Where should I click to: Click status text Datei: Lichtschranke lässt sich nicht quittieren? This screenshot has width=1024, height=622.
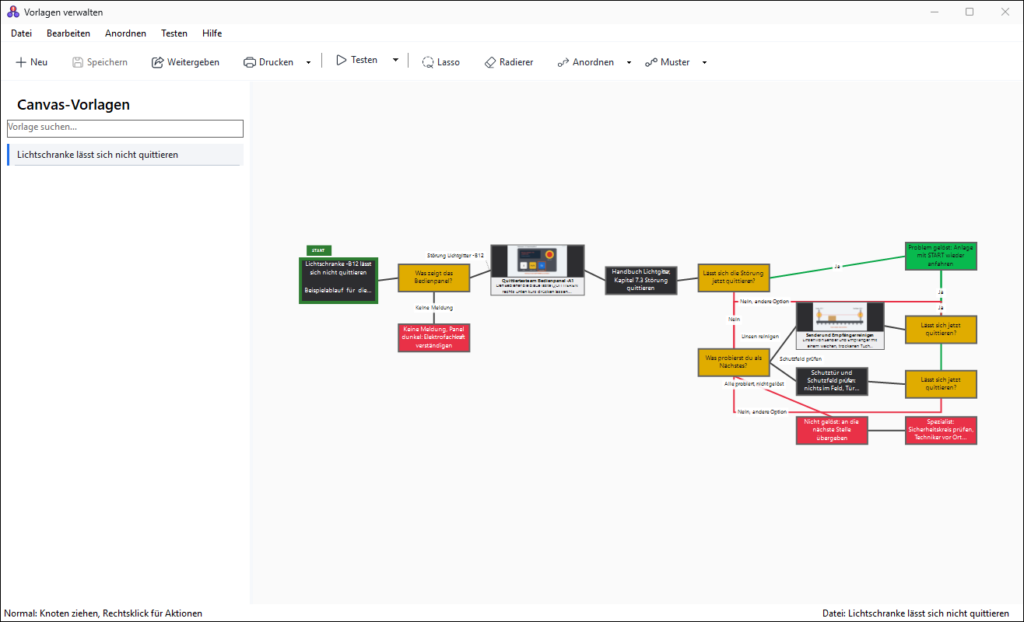pos(916,614)
